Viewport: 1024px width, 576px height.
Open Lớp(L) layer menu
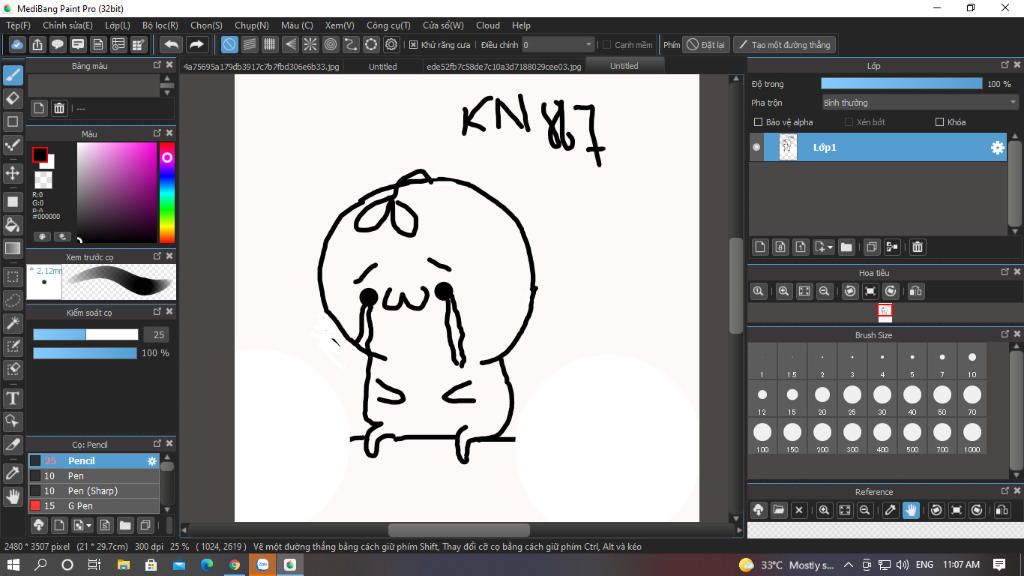pos(118,25)
